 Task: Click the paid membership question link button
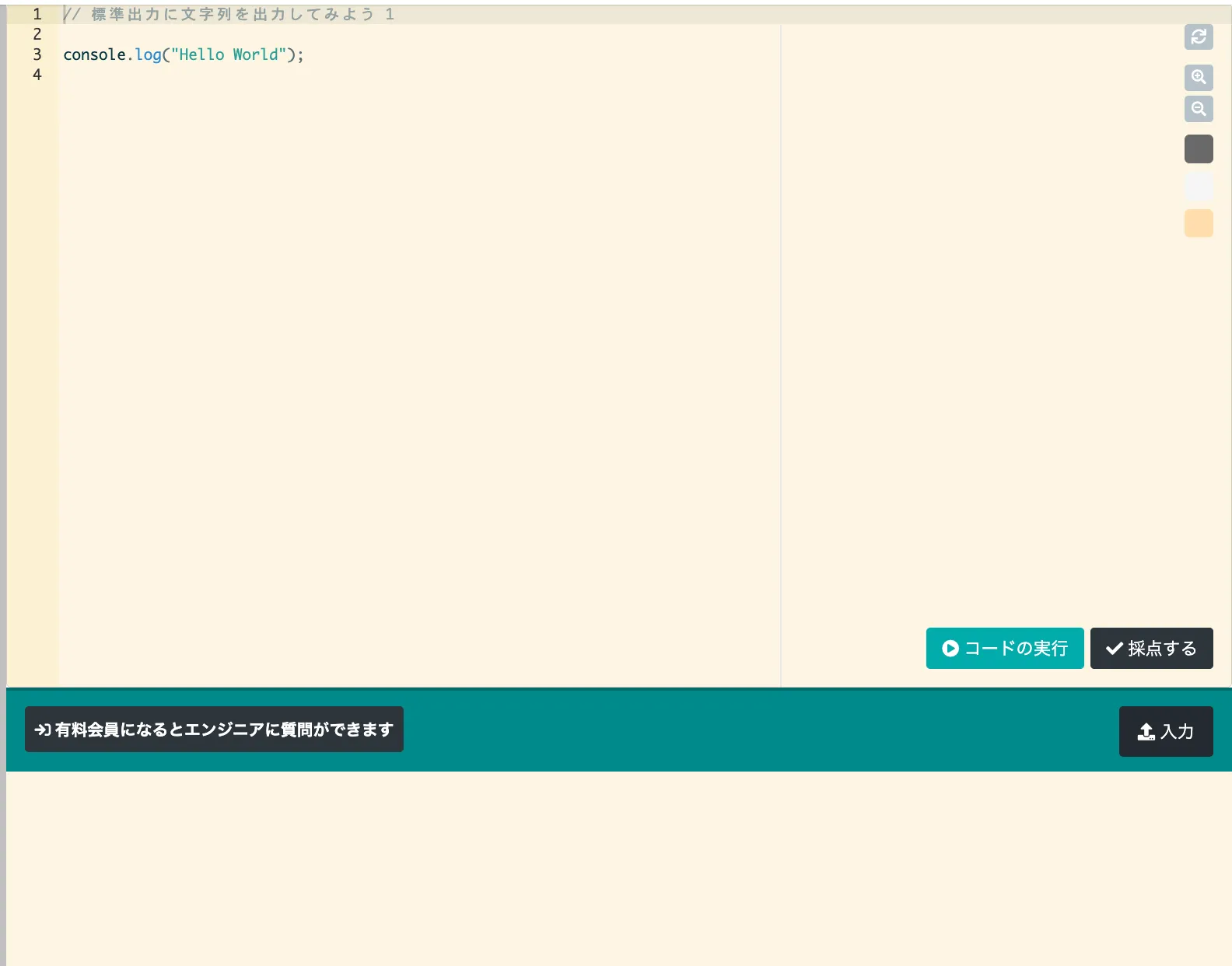pyautogui.click(x=214, y=730)
